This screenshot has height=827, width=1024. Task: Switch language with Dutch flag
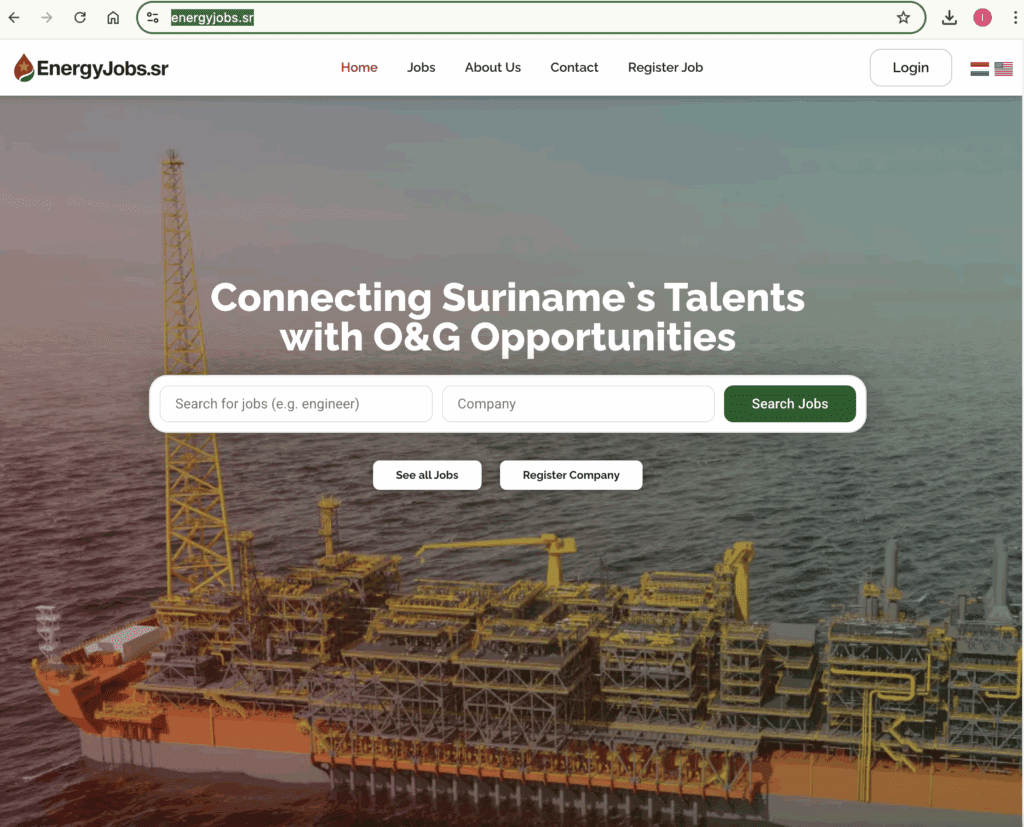[979, 69]
